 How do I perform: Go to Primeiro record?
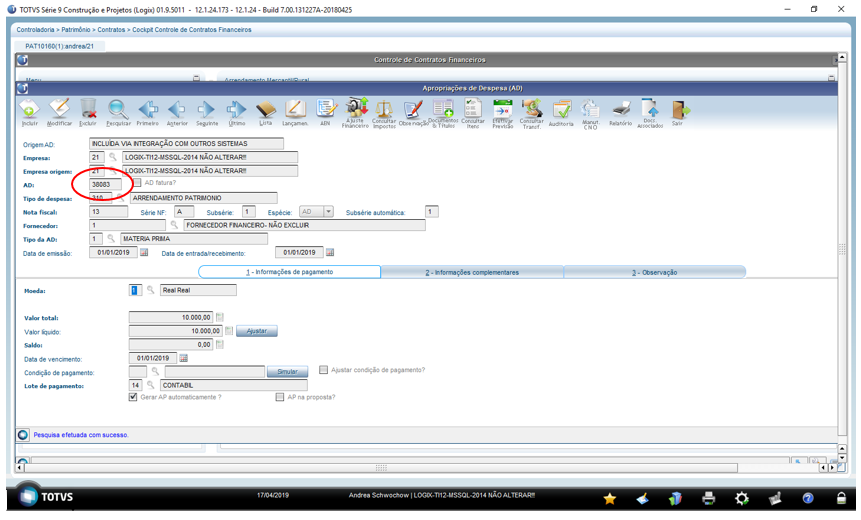(x=148, y=110)
